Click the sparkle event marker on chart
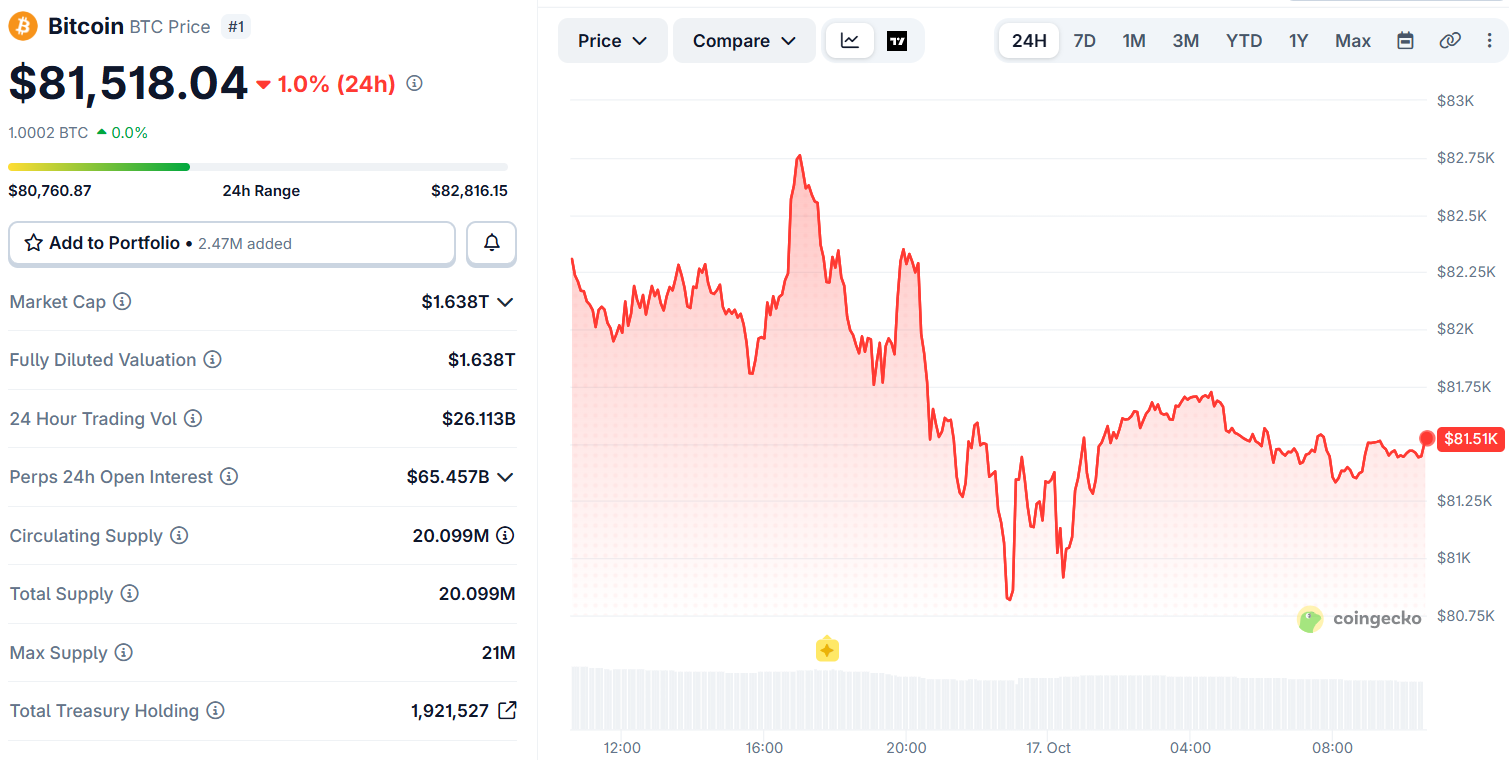Viewport: 1511px width, 760px height. coord(827,650)
